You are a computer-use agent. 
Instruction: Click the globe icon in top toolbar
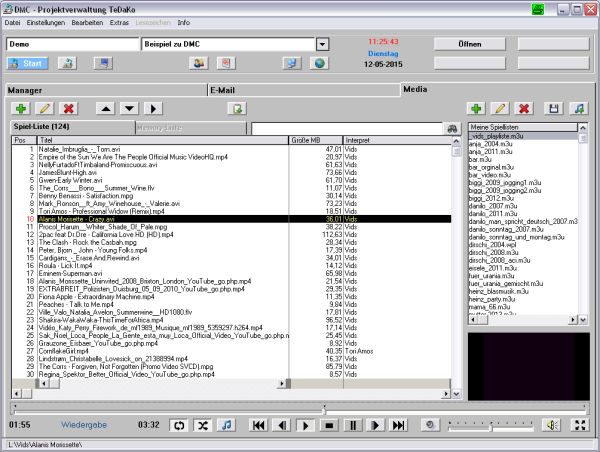point(320,63)
